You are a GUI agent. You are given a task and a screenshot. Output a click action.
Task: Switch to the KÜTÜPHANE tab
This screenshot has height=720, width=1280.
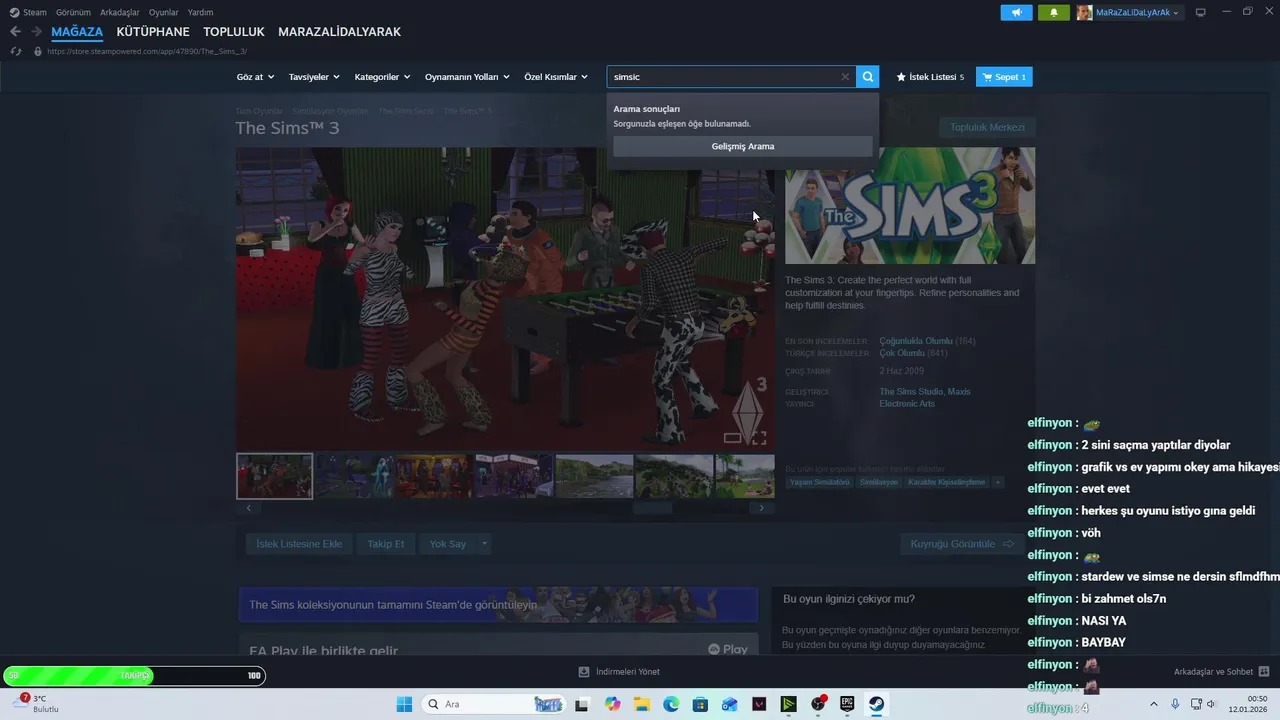click(153, 32)
